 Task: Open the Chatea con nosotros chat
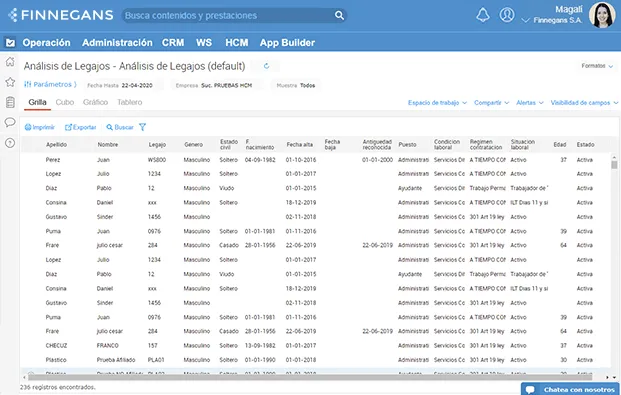pos(571,389)
